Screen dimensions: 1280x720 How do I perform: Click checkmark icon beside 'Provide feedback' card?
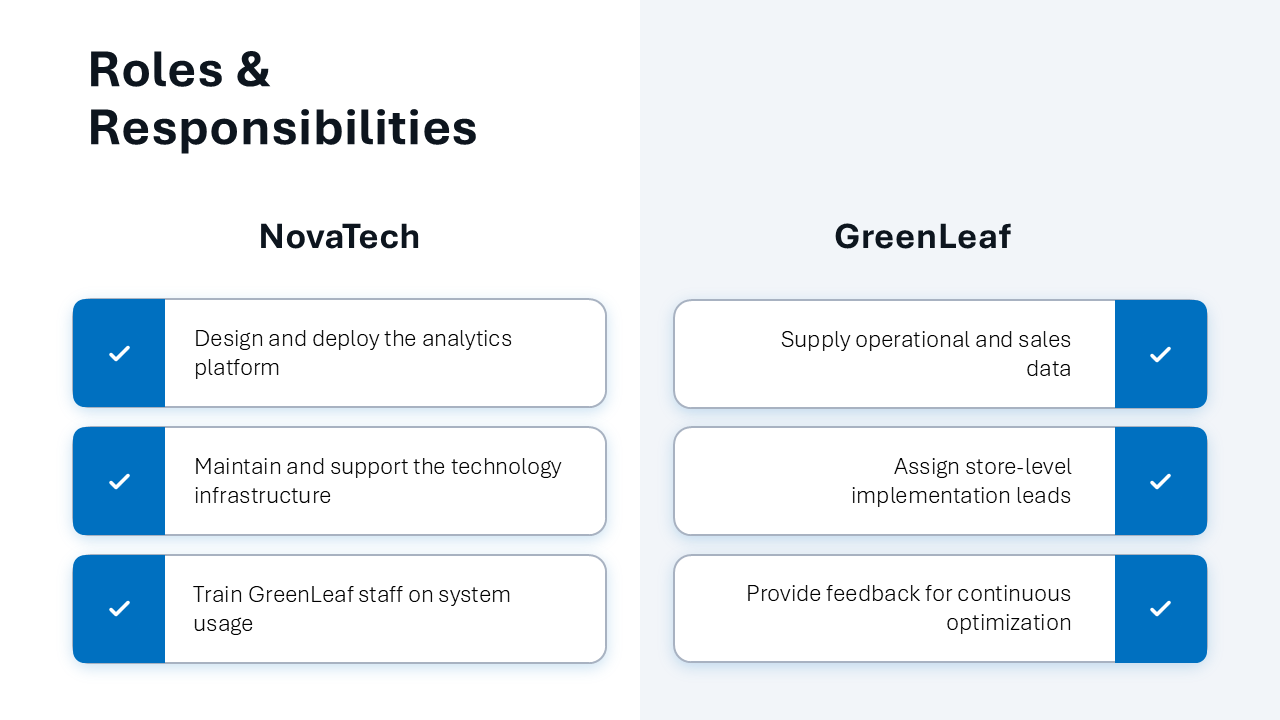click(x=1160, y=608)
